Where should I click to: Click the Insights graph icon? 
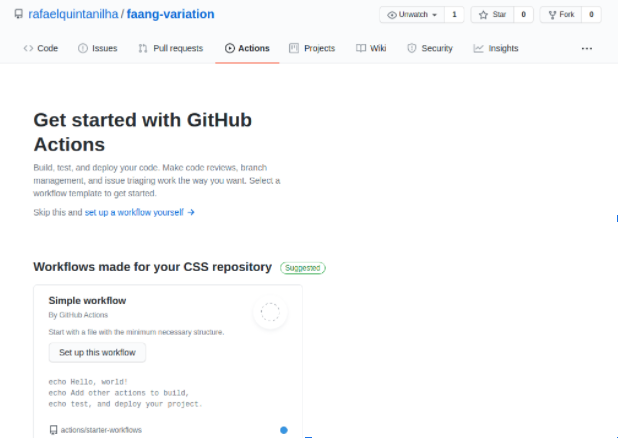coord(479,48)
